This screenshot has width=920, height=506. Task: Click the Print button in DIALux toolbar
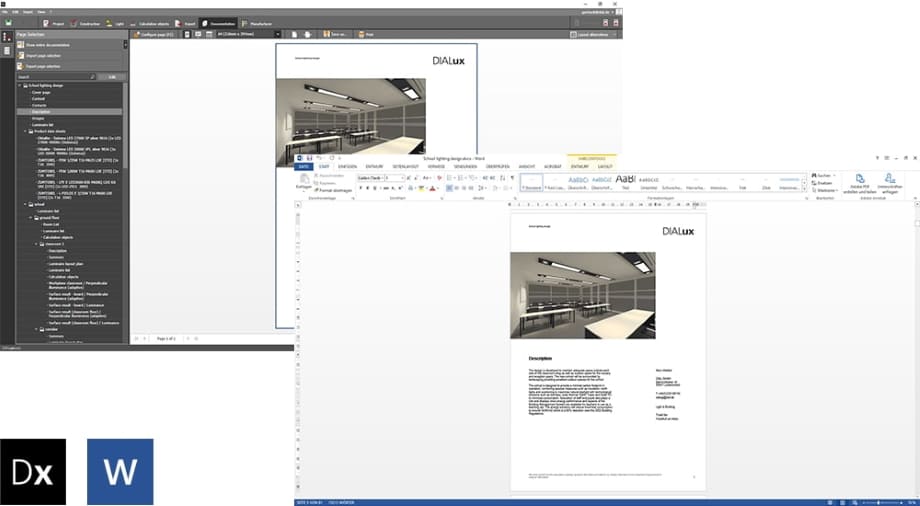pos(366,34)
